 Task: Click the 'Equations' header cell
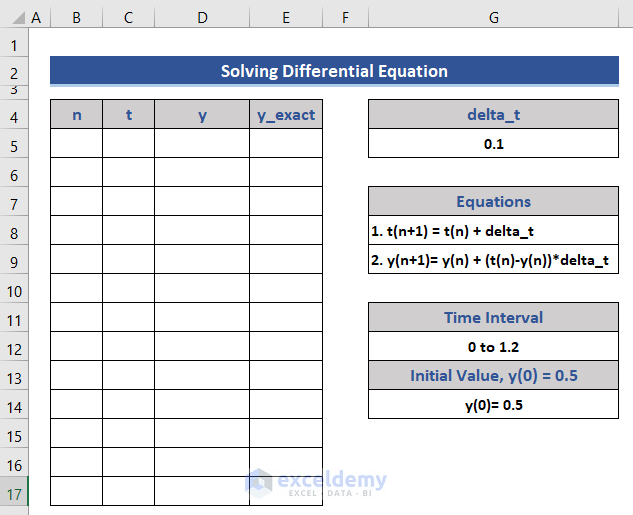coord(494,202)
